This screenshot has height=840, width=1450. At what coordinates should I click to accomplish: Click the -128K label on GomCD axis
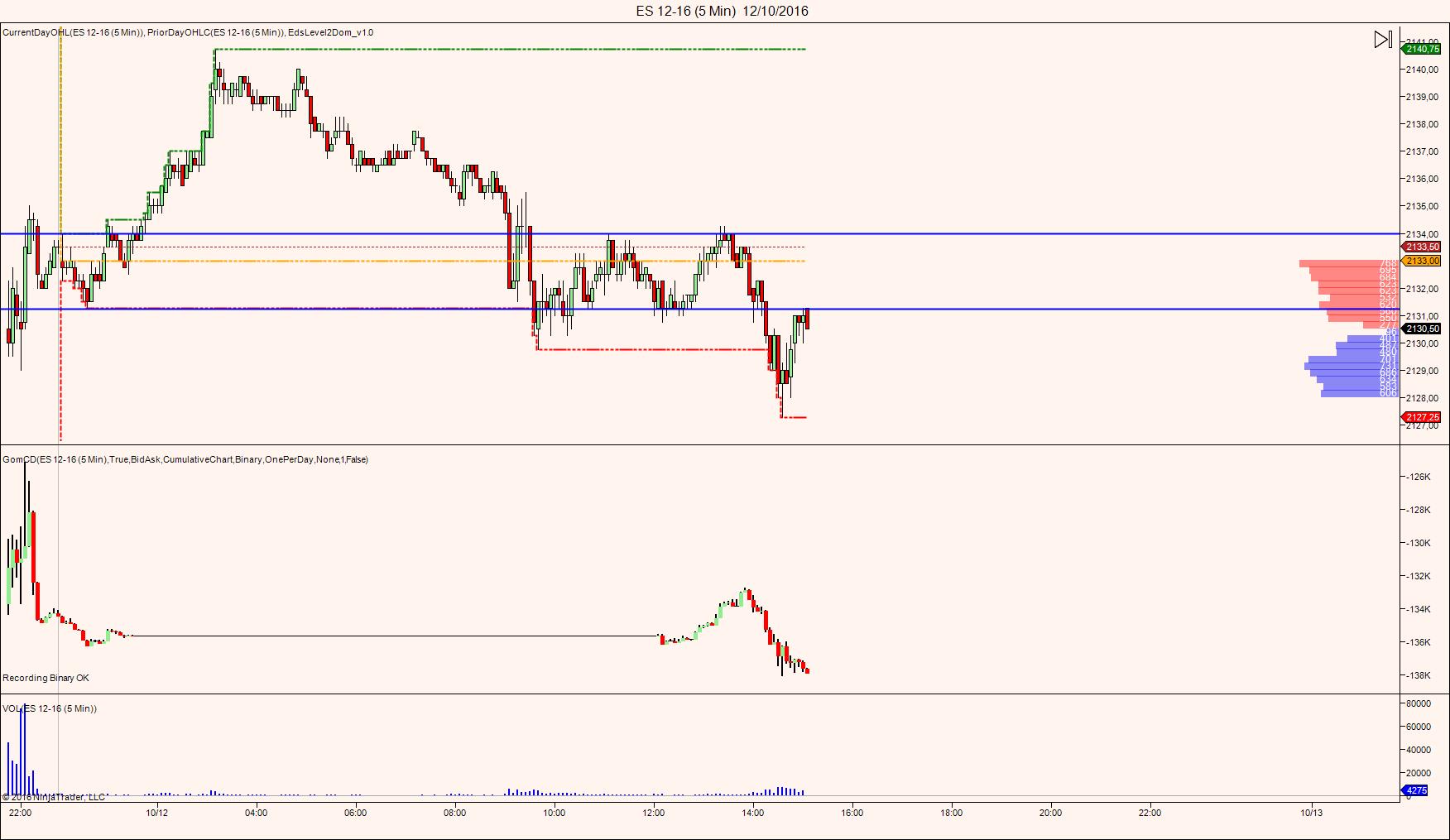[1419, 510]
